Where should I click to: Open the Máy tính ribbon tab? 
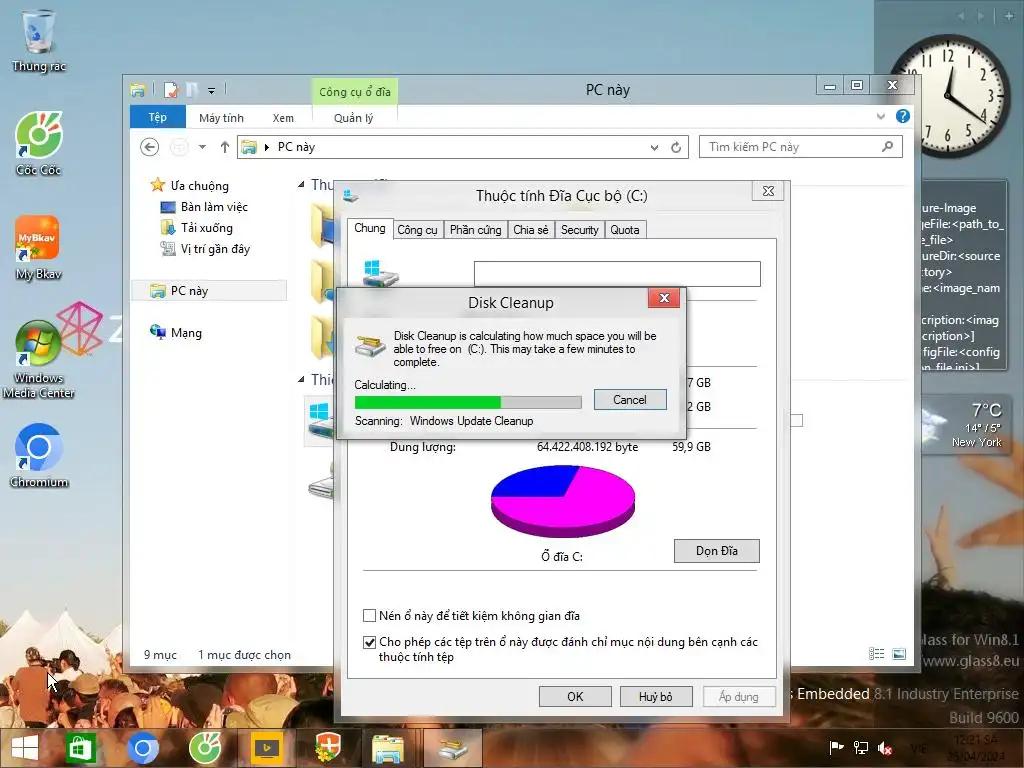pos(221,118)
